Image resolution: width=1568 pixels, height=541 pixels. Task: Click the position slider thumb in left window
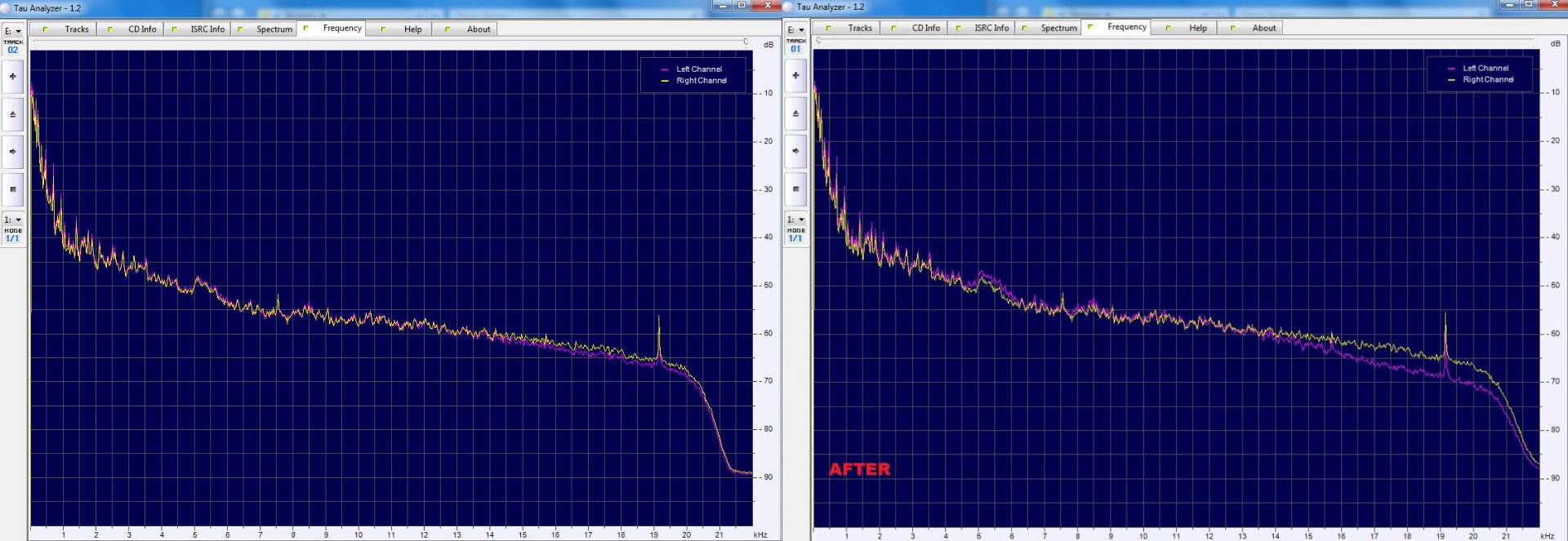click(x=746, y=42)
